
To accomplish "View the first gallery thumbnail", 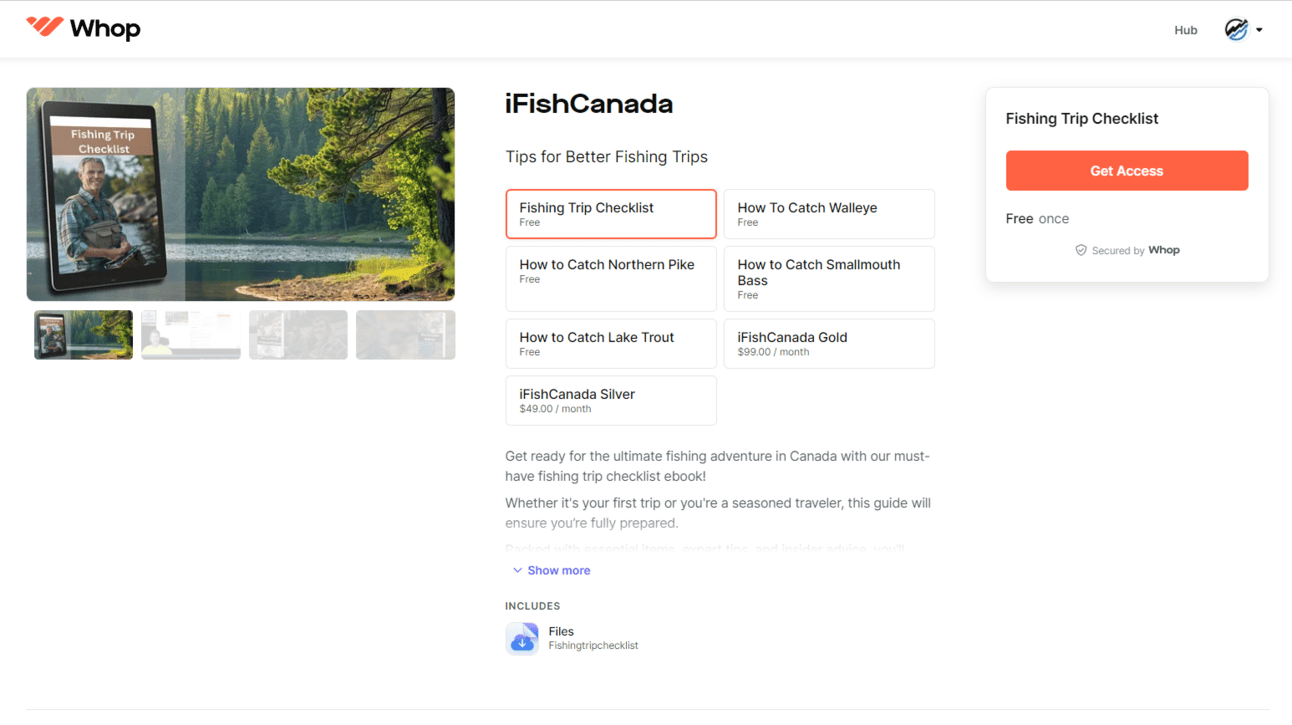I will coord(83,334).
